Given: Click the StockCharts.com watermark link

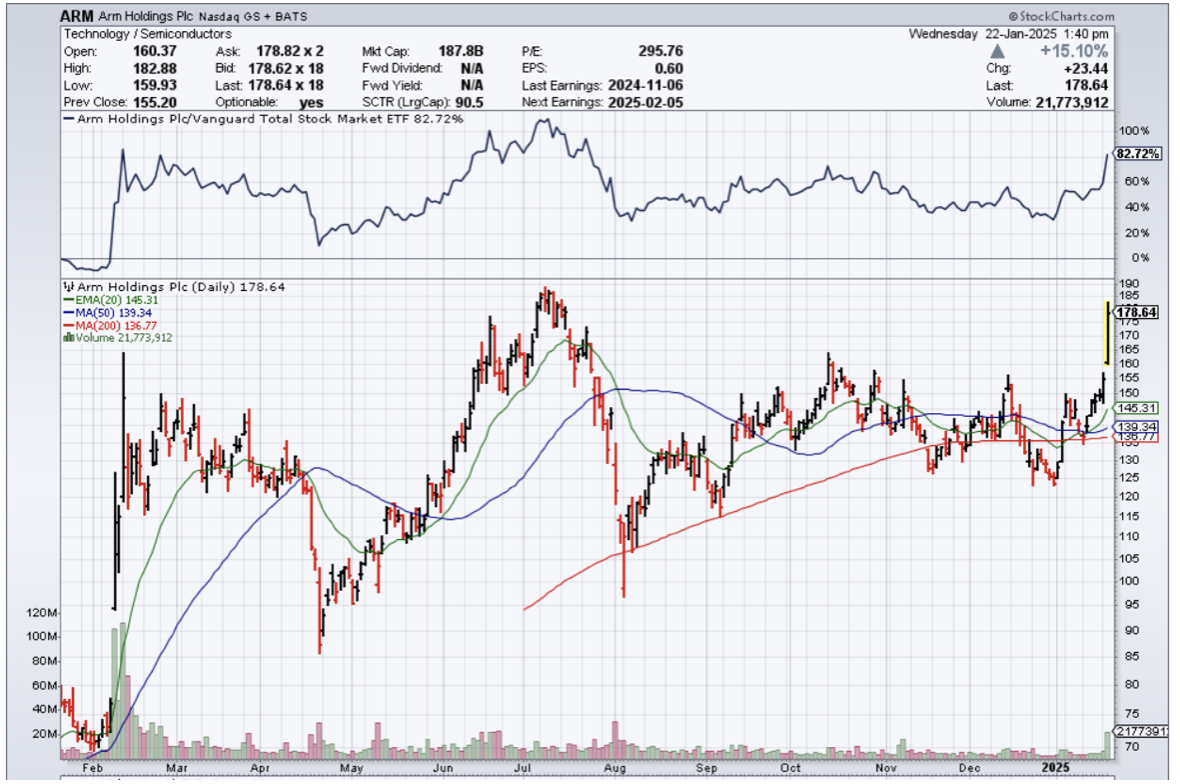Looking at the screenshot, I should pyautogui.click(x=1066, y=17).
